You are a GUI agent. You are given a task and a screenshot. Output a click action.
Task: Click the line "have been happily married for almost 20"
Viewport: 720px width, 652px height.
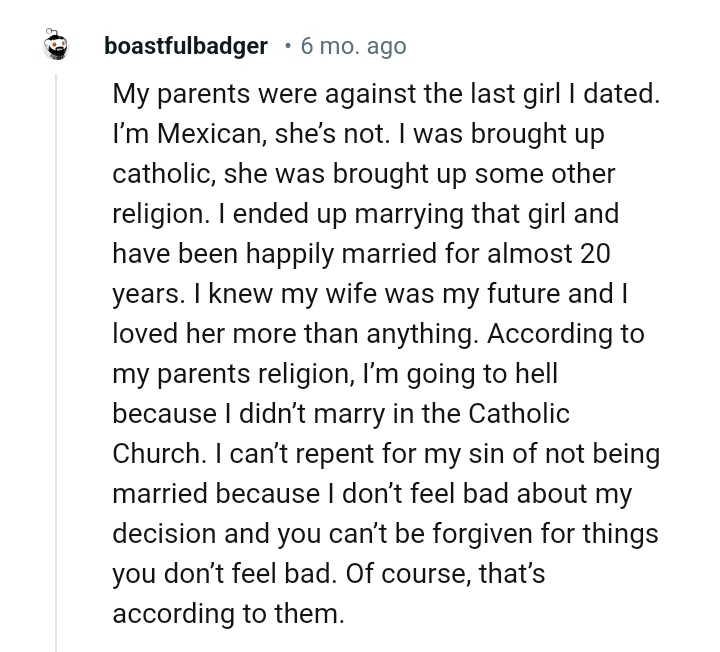(x=361, y=254)
